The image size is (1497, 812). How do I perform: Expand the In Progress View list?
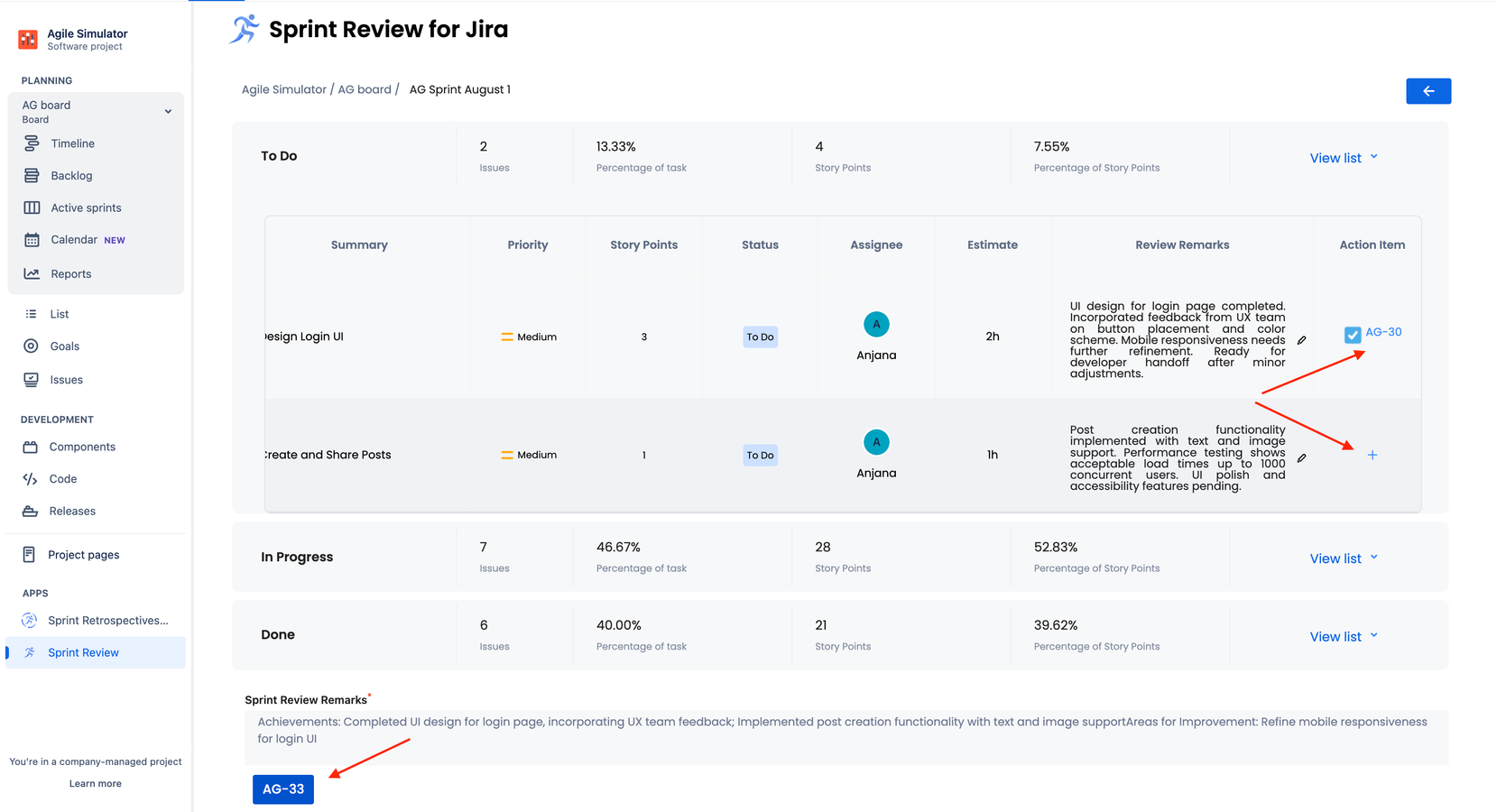point(1344,558)
